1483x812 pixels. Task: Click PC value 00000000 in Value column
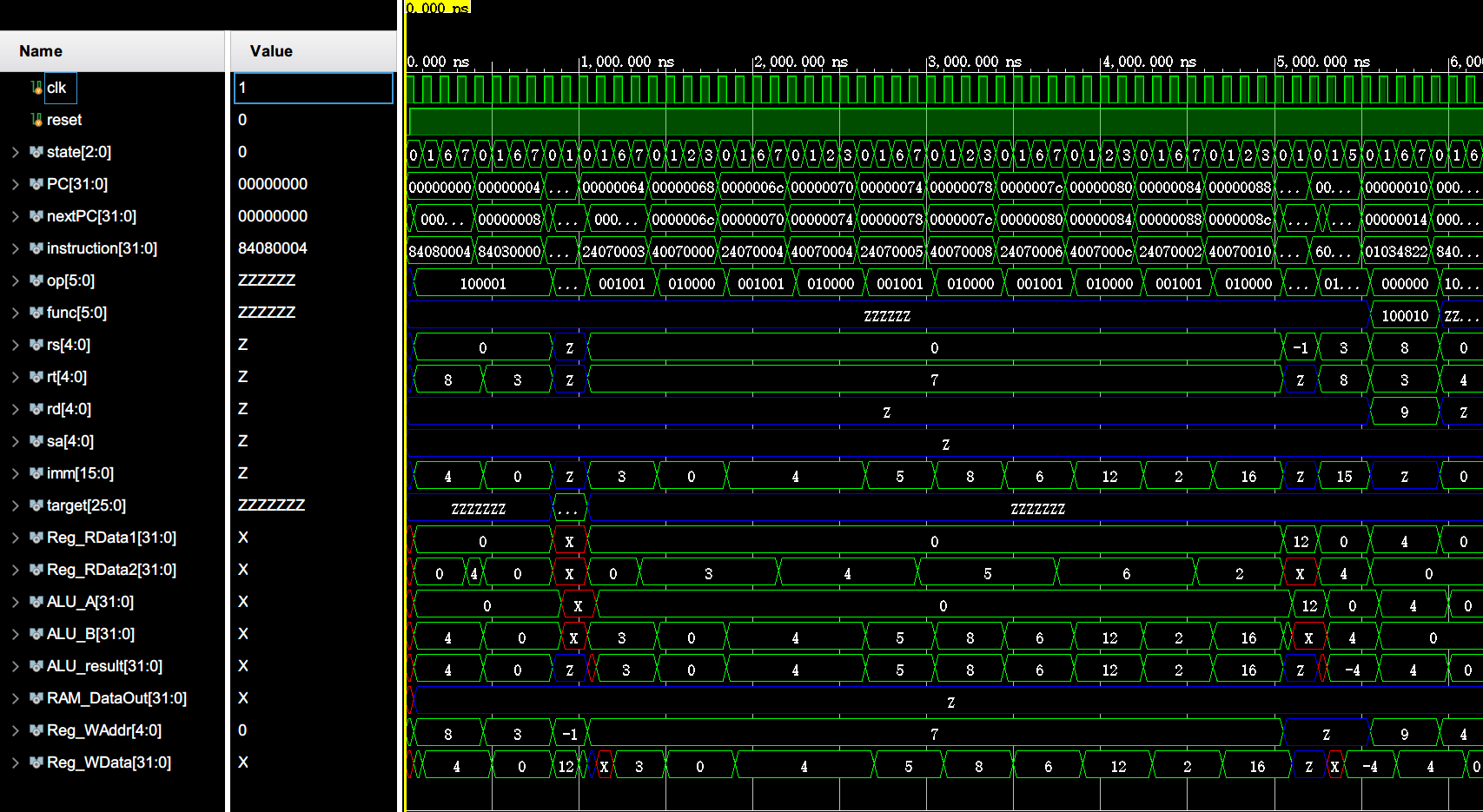click(x=273, y=184)
